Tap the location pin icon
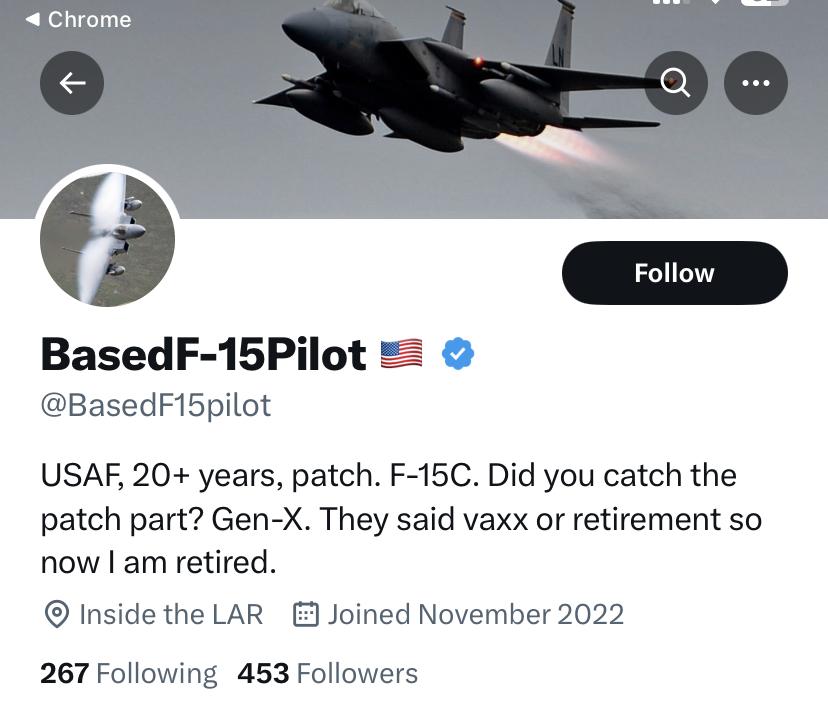 [57, 614]
